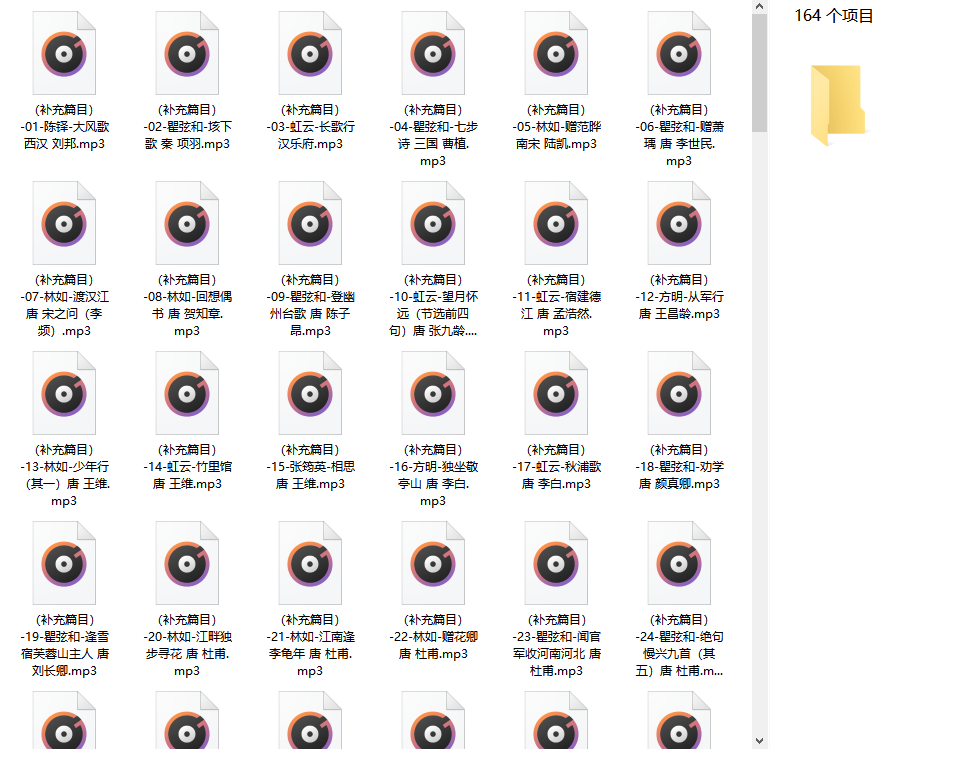The image size is (956, 763).
Task: Select the 14-虹云-竹里馆 mp3 file icon
Action: point(187,393)
